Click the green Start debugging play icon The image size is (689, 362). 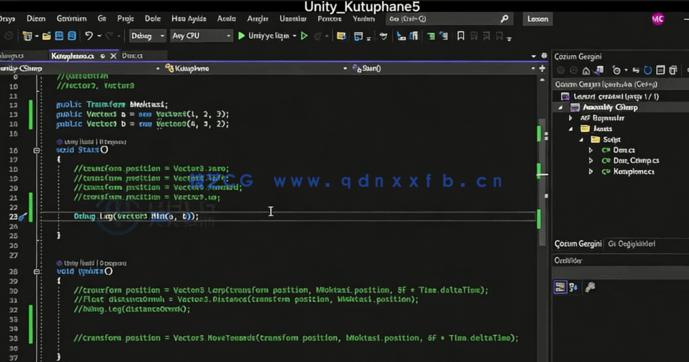[241, 36]
